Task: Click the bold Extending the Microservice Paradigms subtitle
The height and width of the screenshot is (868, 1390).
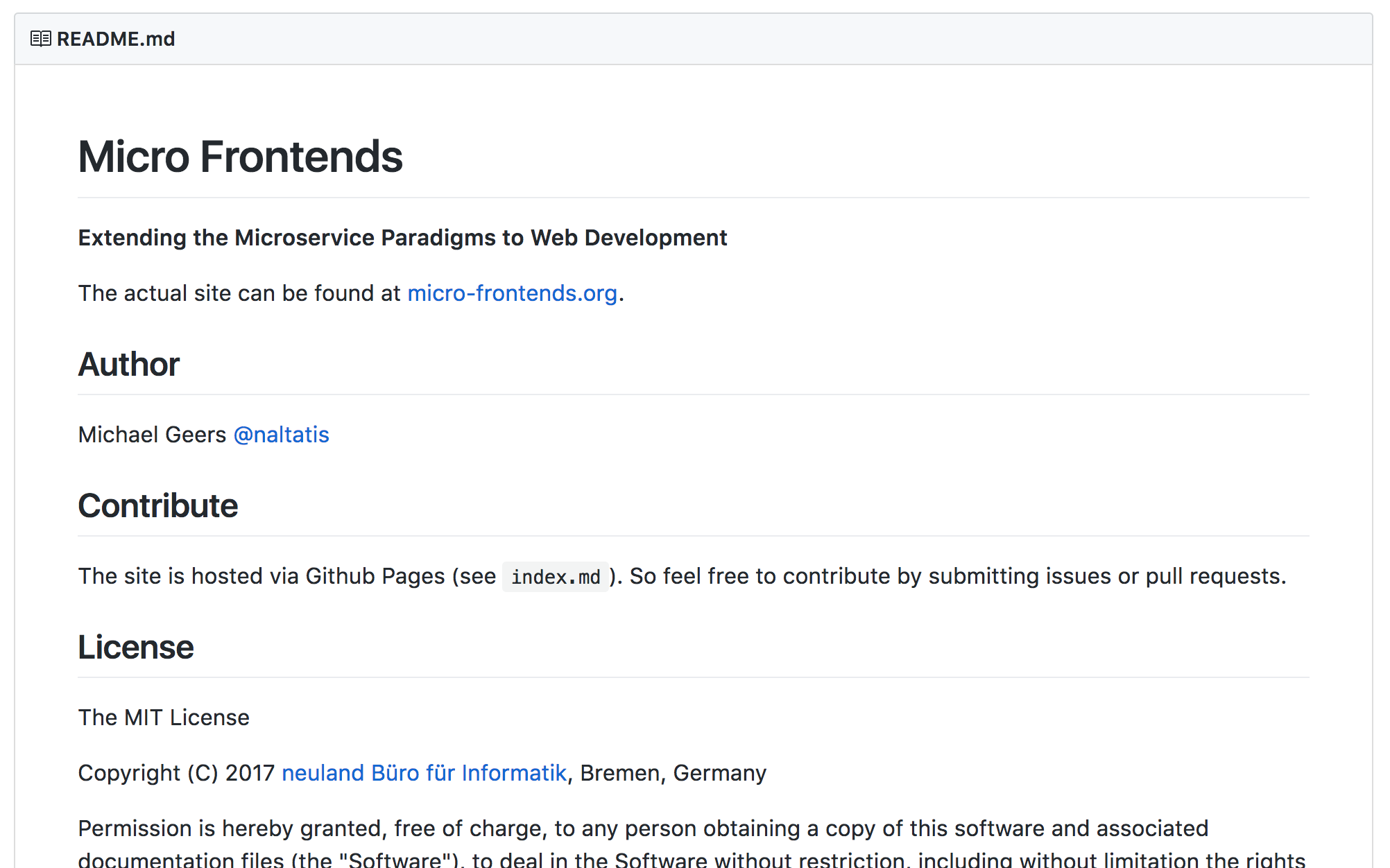Action: click(x=402, y=238)
